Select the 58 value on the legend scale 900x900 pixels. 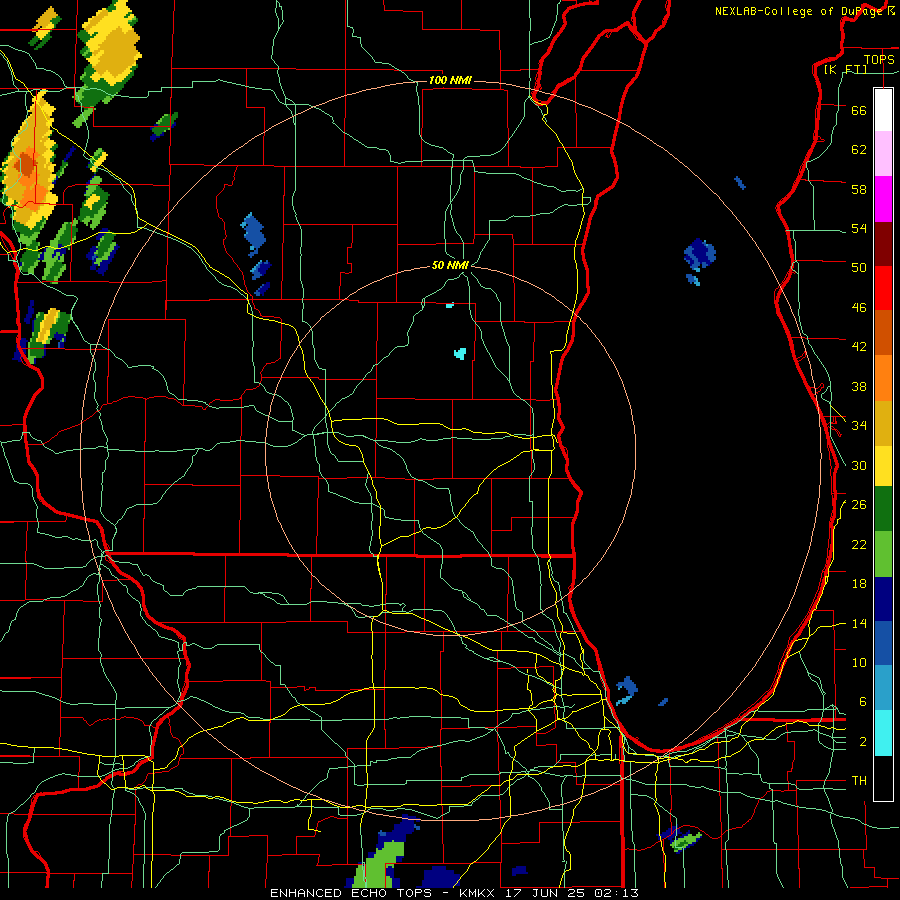(859, 189)
